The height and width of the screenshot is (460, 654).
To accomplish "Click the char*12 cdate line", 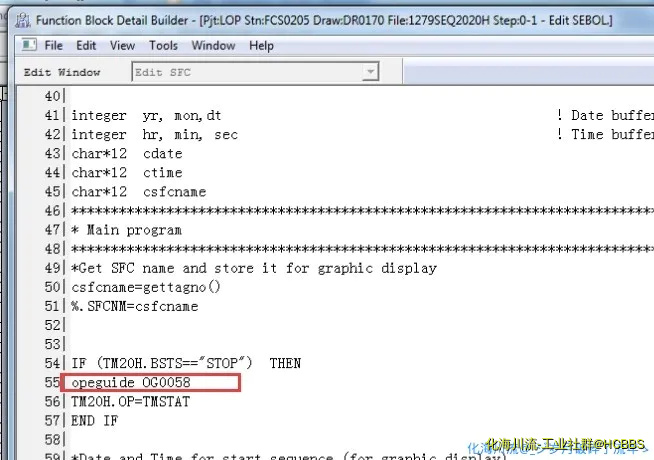I will (x=127, y=154).
